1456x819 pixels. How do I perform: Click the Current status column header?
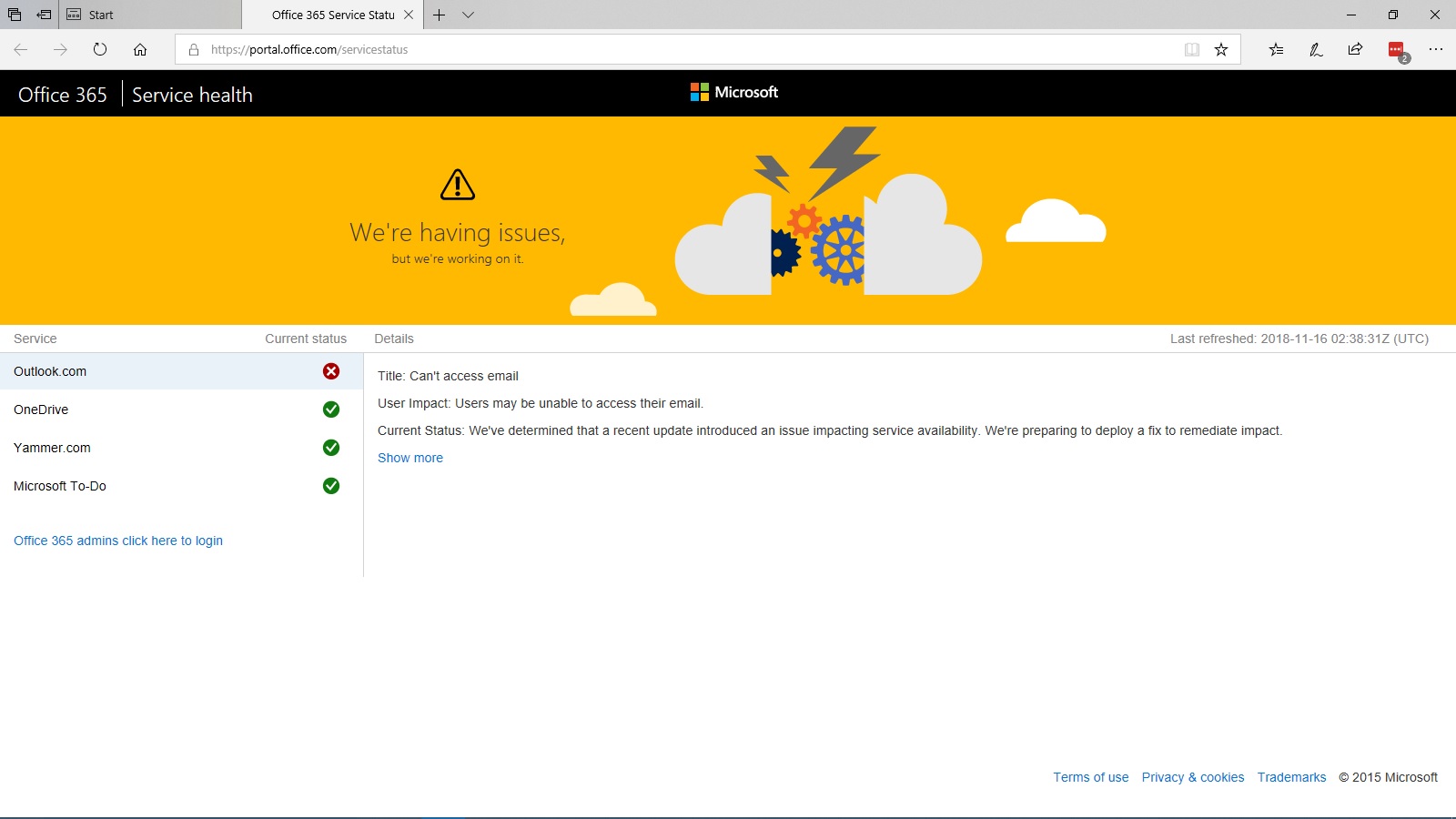pos(306,339)
